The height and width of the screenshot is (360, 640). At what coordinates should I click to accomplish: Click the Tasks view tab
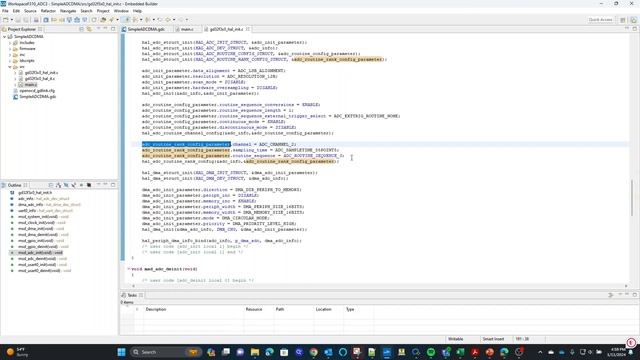click(x=132, y=295)
